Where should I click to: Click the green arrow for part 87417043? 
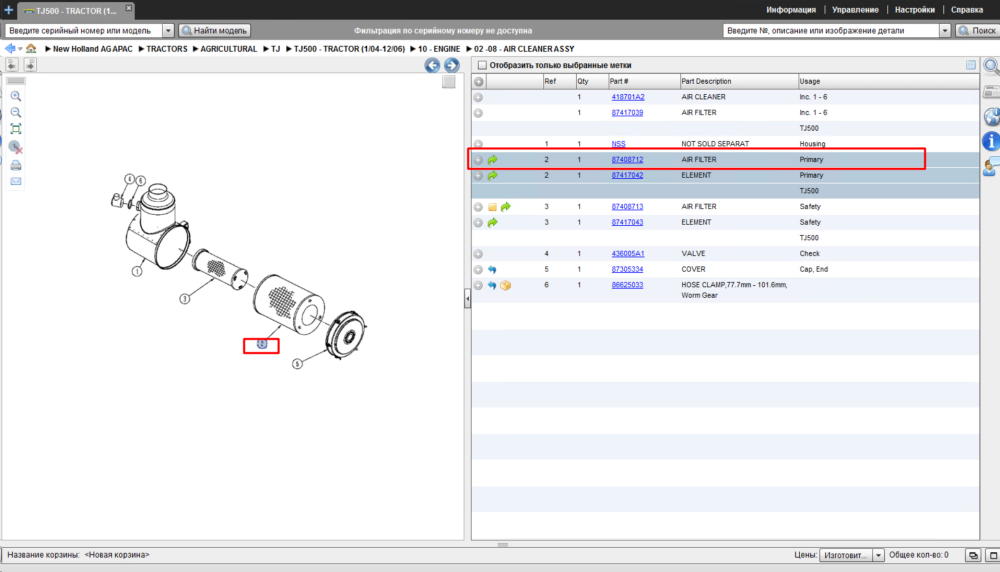point(492,223)
